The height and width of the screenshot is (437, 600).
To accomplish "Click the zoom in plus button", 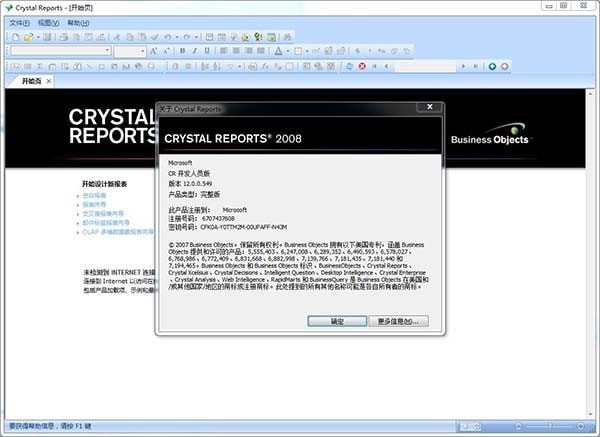I will coord(580,426).
